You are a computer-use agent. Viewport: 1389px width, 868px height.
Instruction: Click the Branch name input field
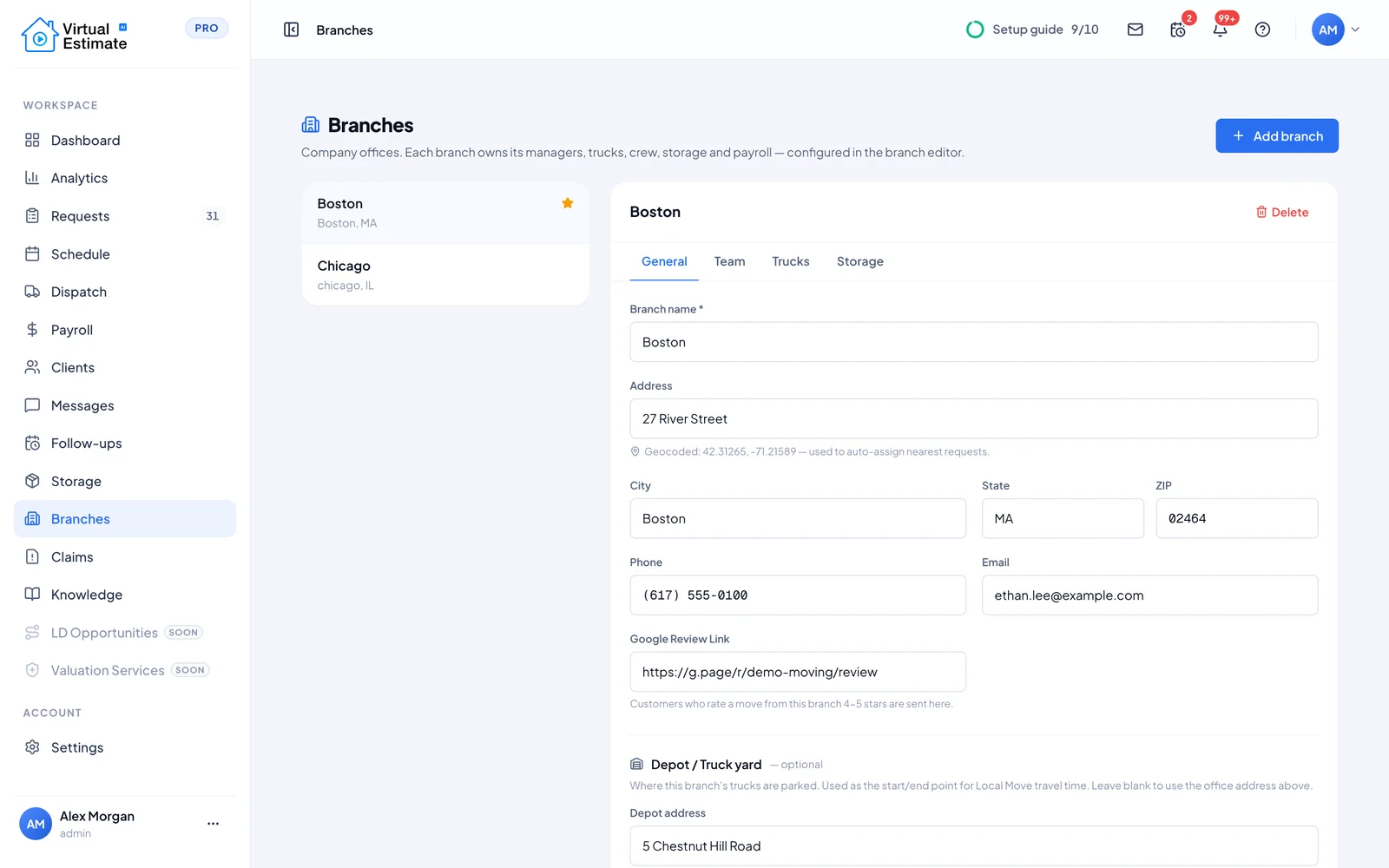974,342
